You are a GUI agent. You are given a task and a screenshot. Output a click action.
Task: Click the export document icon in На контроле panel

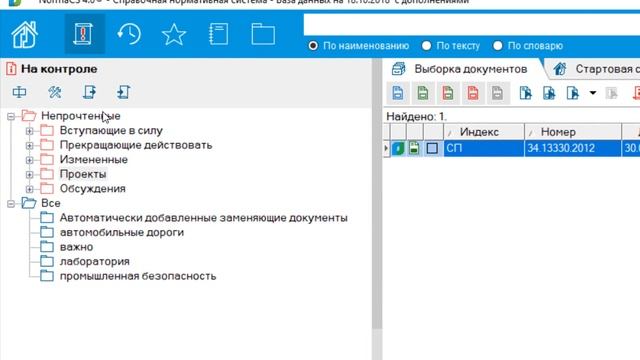pos(89,92)
